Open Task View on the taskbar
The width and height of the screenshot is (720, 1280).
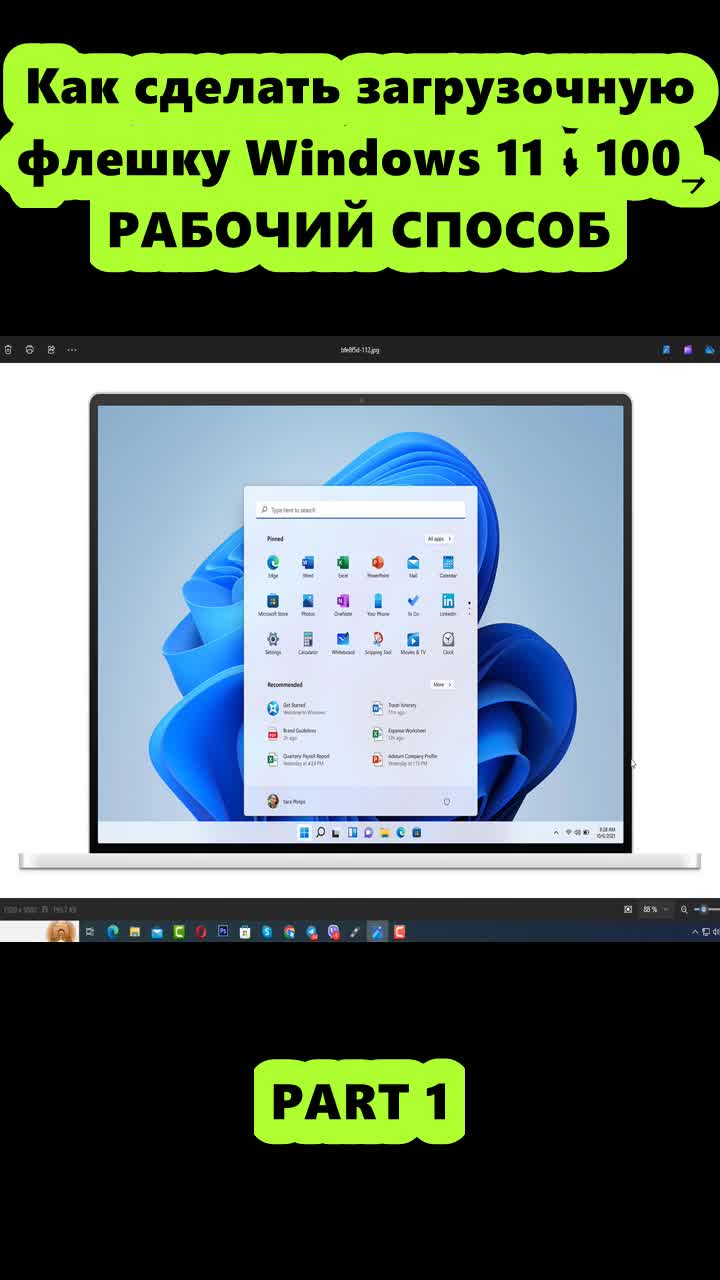point(90,931)
